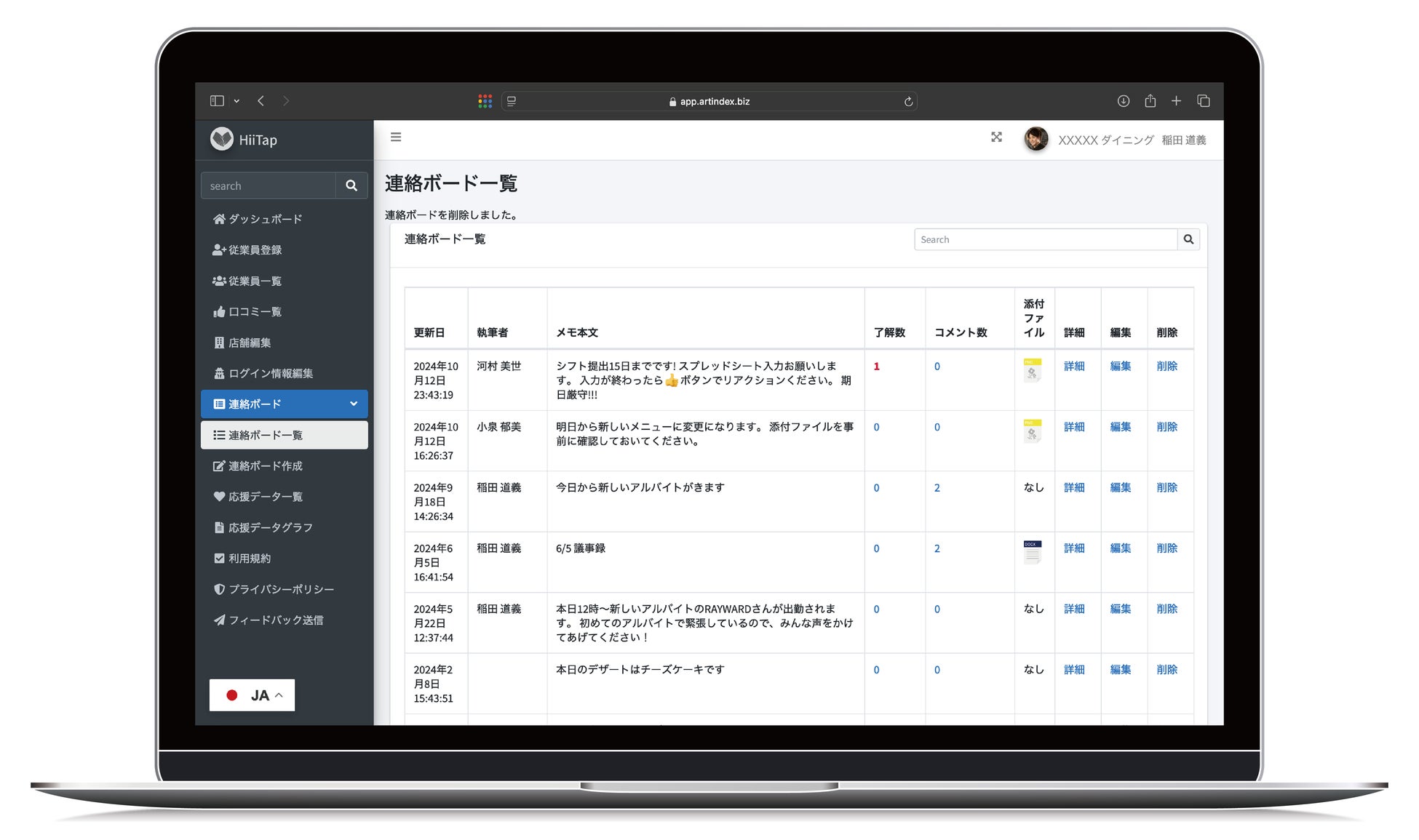Open Safari sidebar toggle dropdown arrow
The image size is (1419, 840).
coord(236,101)
